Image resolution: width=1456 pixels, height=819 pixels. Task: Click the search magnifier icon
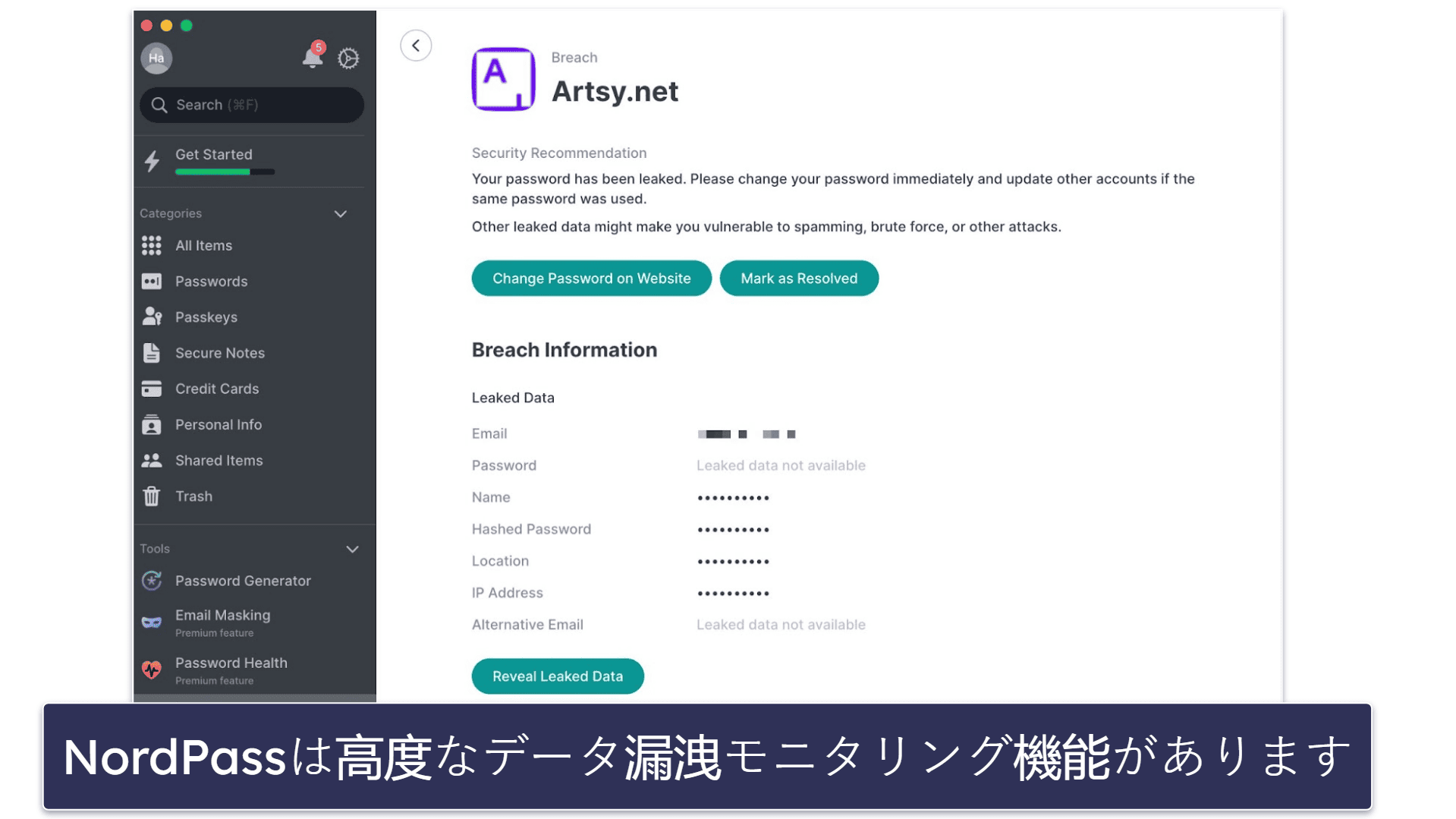click(159, 105)
